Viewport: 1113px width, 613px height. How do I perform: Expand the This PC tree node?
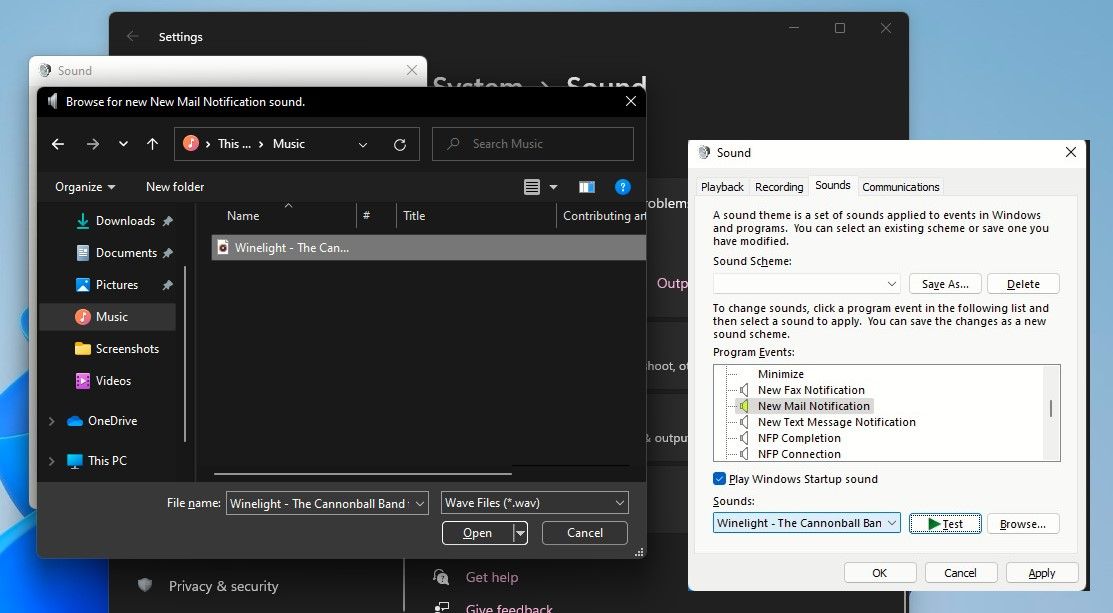[x=51, y=460]
